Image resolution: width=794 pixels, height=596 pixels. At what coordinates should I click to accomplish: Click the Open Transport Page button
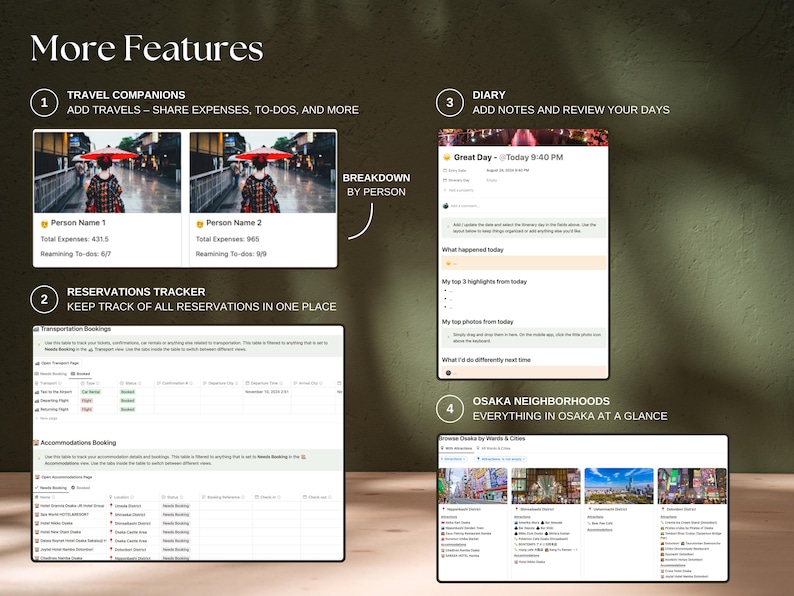pyautogui.click(x=57, y=363)
